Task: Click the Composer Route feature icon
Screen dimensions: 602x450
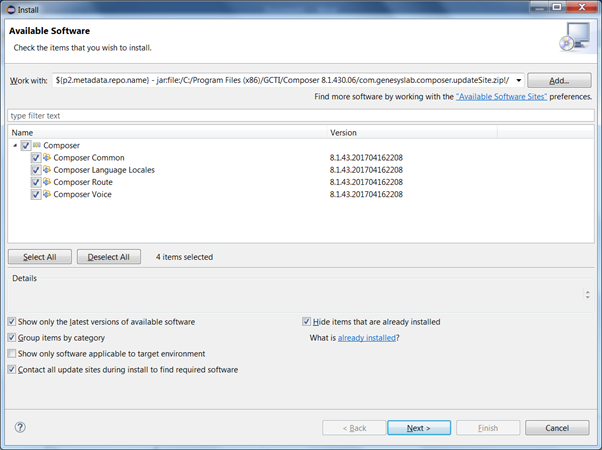Action: click(x=47, y=182)
